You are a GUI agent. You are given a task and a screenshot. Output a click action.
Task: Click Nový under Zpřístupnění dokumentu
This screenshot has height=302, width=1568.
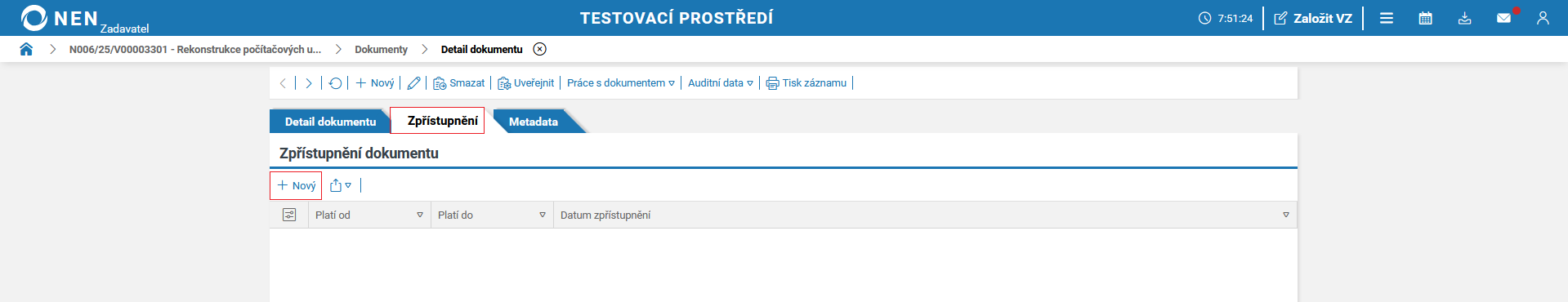pos(296,186)
